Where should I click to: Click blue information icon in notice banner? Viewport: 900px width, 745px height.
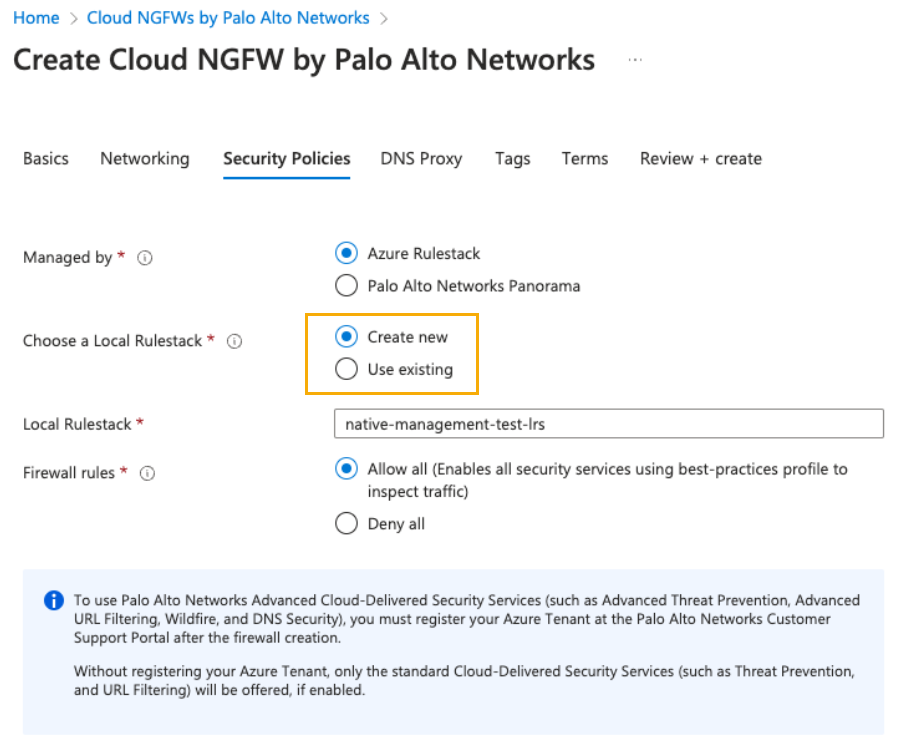[x=54, y=601]
